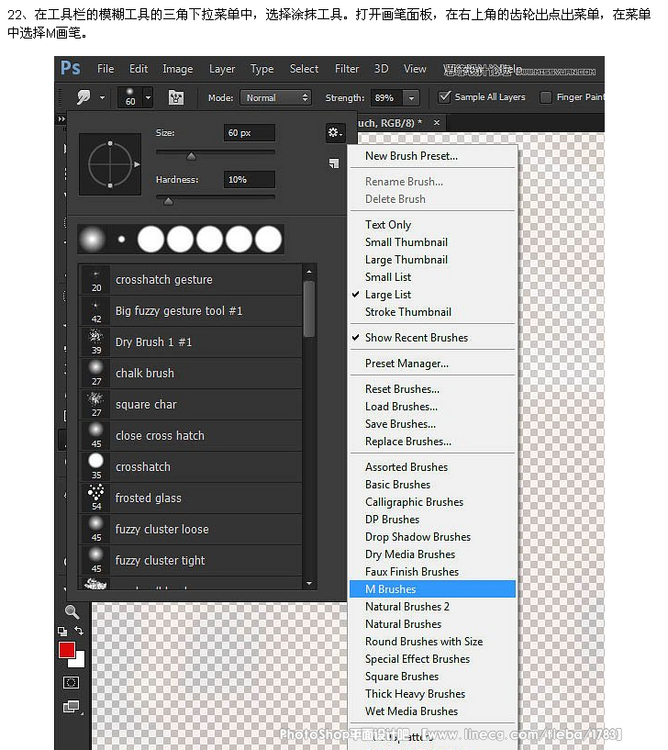Select the chalk brush preset
668x750 pixels.
tap(190, 373)
